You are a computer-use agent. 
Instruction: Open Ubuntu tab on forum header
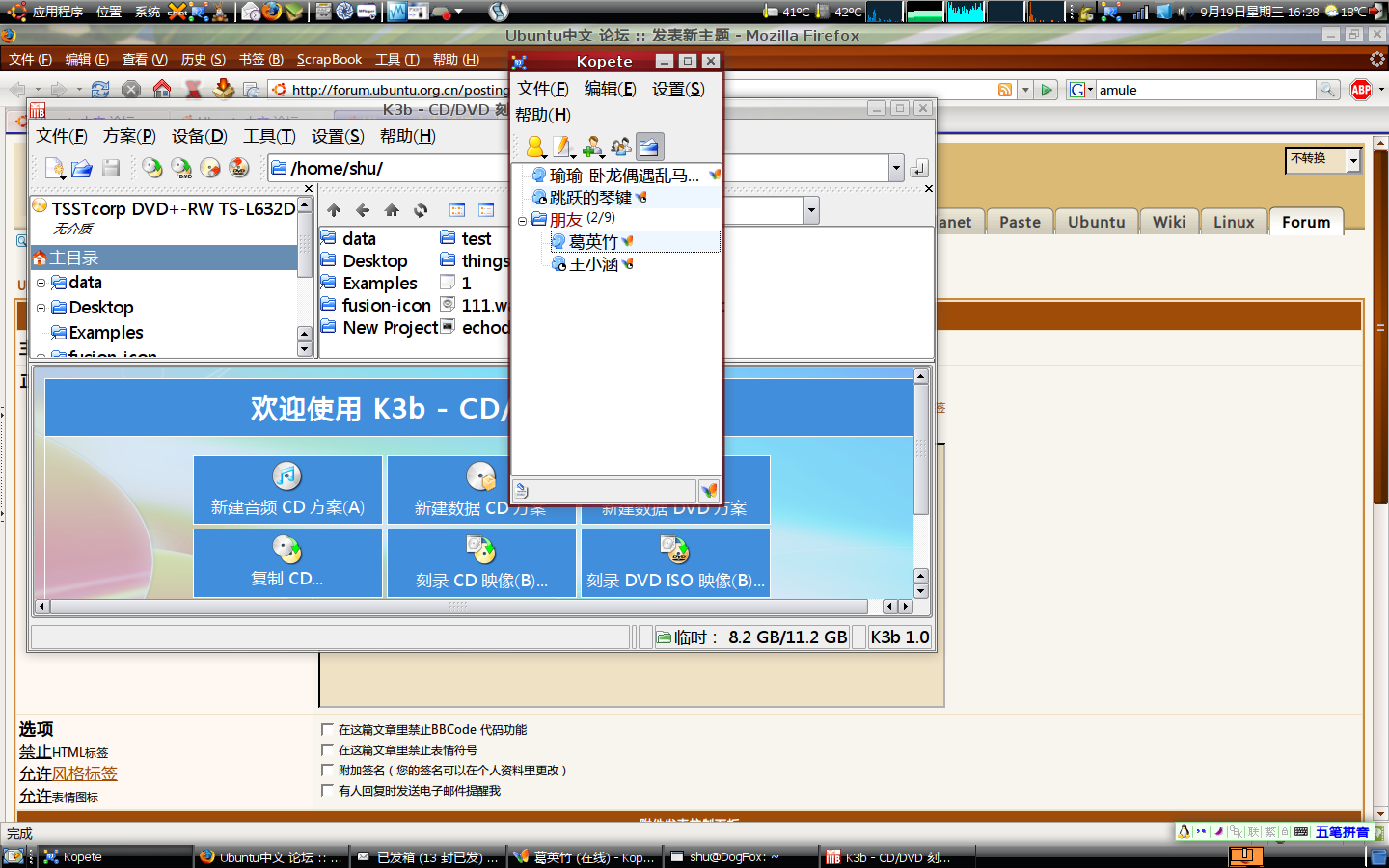(x=1097, y=222)
